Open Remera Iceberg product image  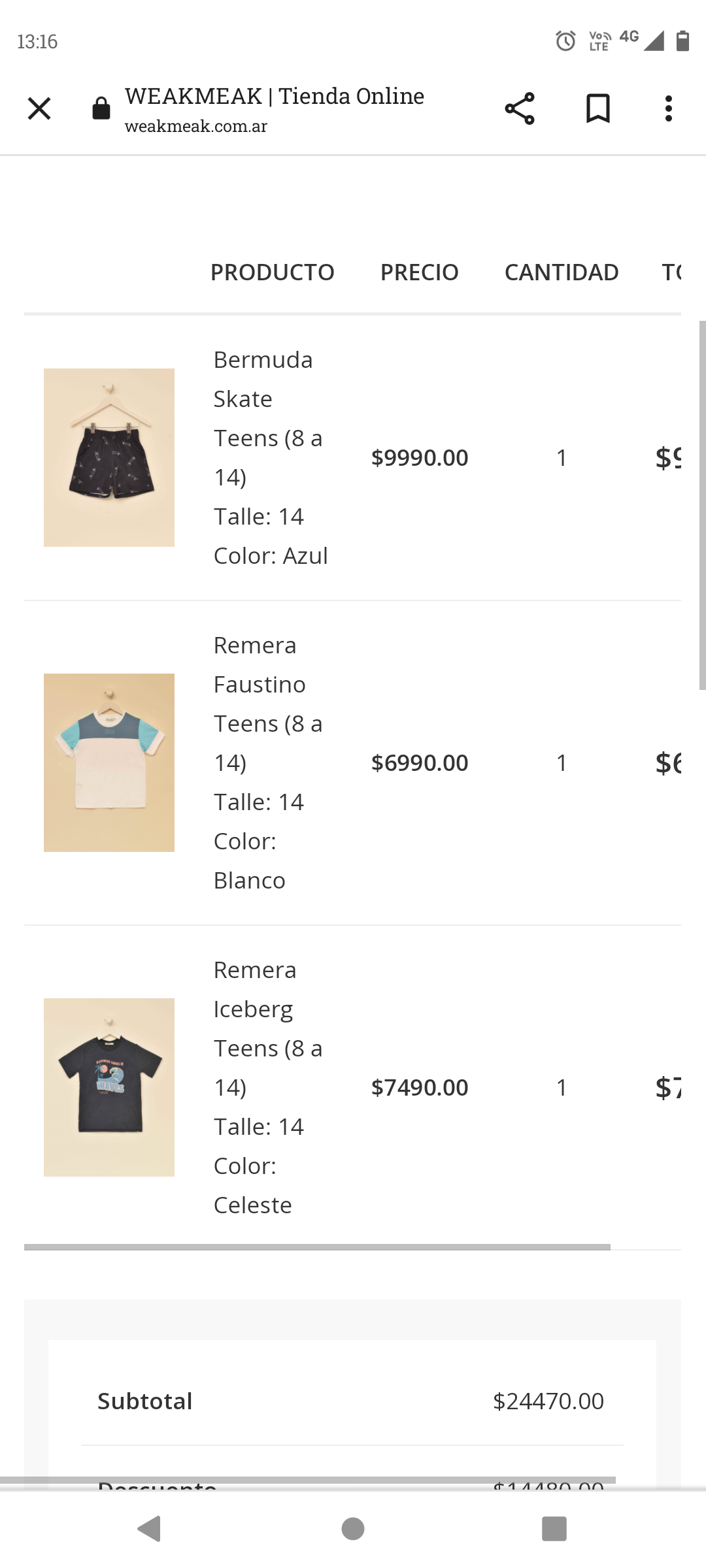(109, 1087)
